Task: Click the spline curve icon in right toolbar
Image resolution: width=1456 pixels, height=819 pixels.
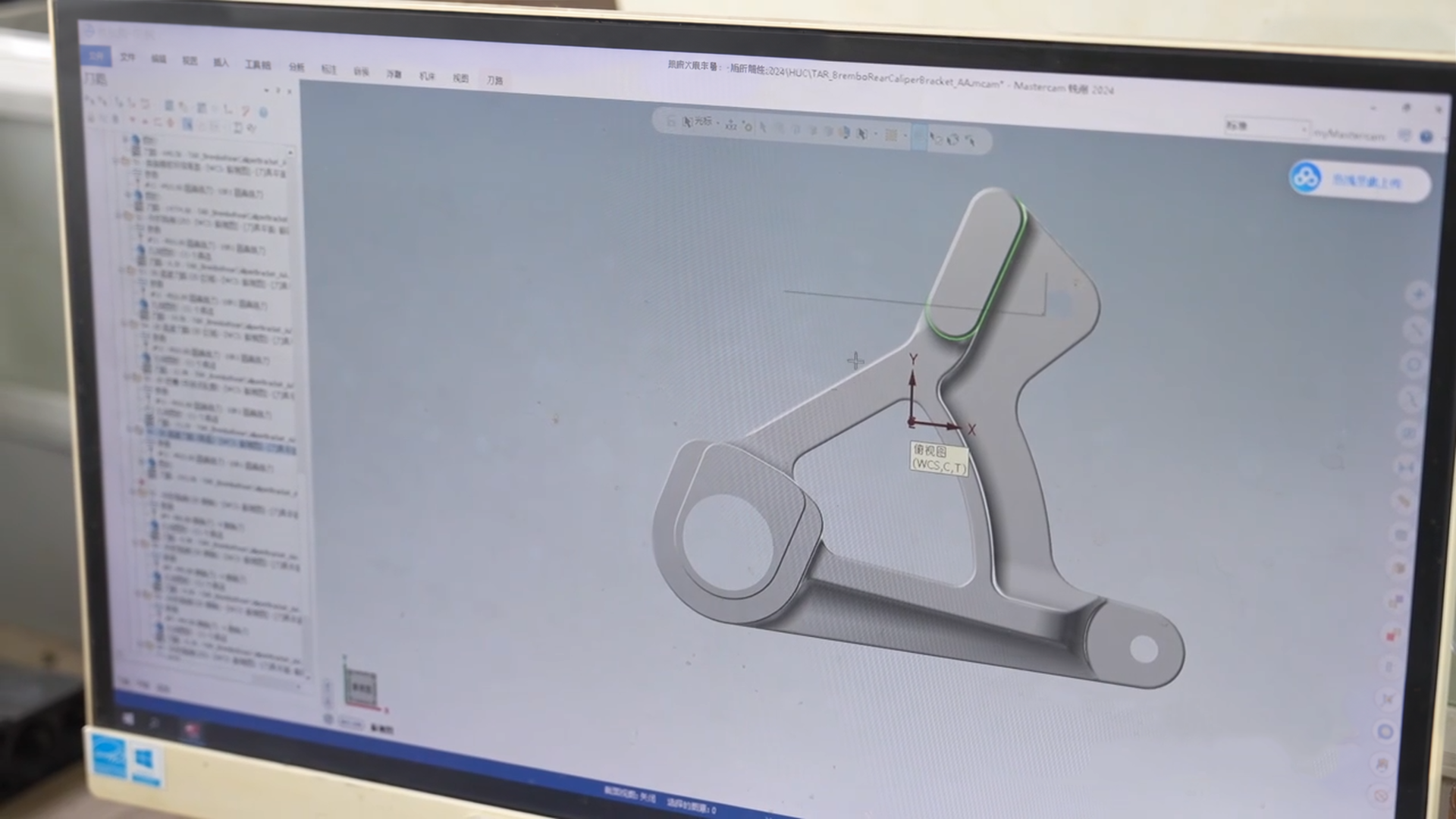Action: click(x=1411, y=399)
